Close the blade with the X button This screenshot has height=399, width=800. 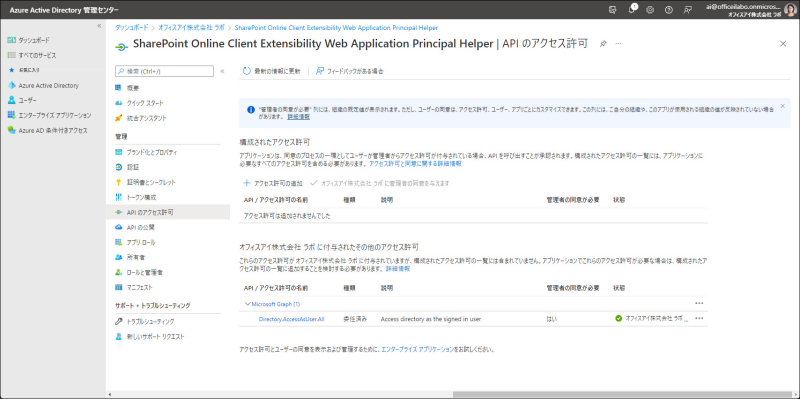coord(783,44)
